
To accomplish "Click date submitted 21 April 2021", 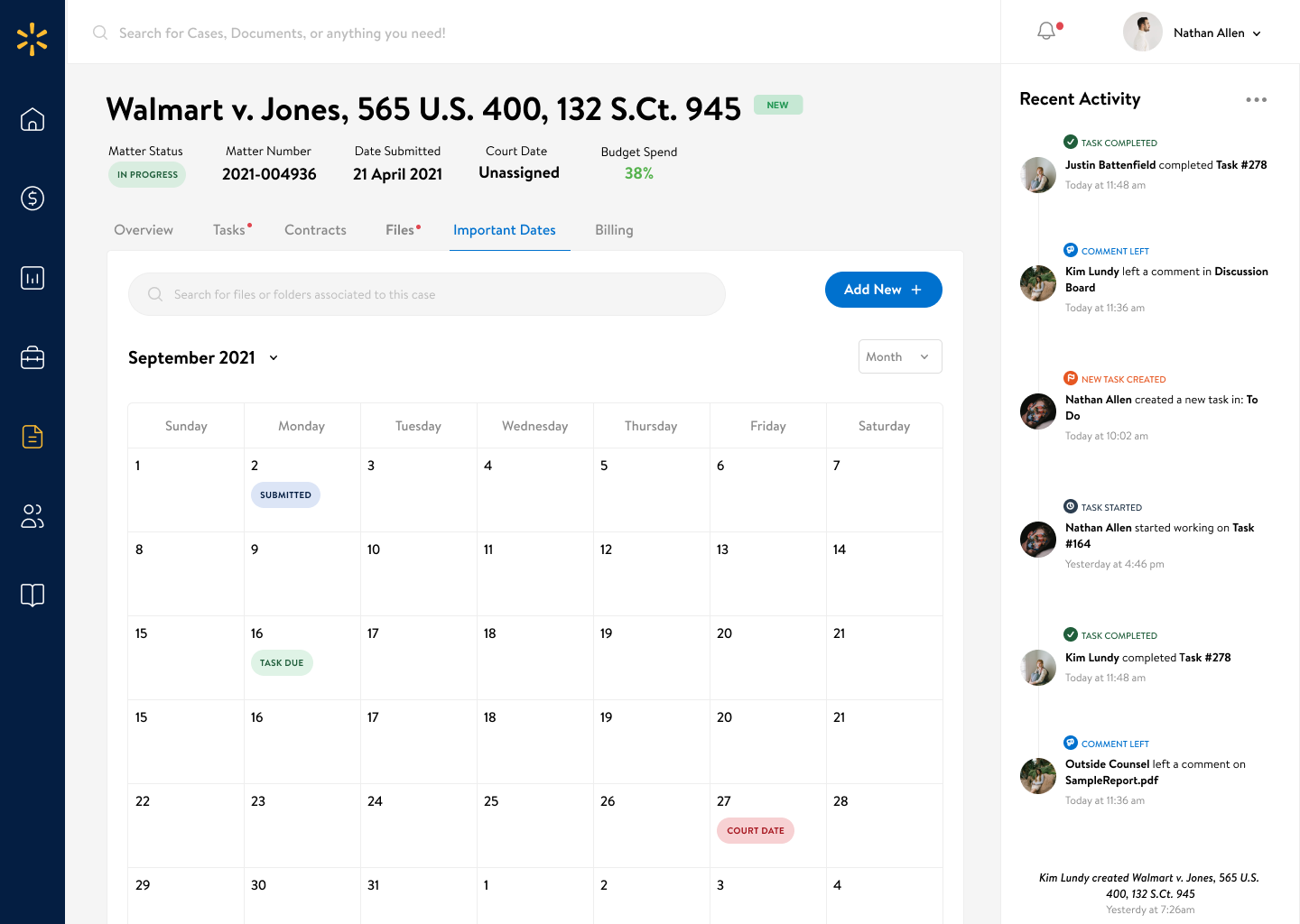I will click(x=397, y=174).
